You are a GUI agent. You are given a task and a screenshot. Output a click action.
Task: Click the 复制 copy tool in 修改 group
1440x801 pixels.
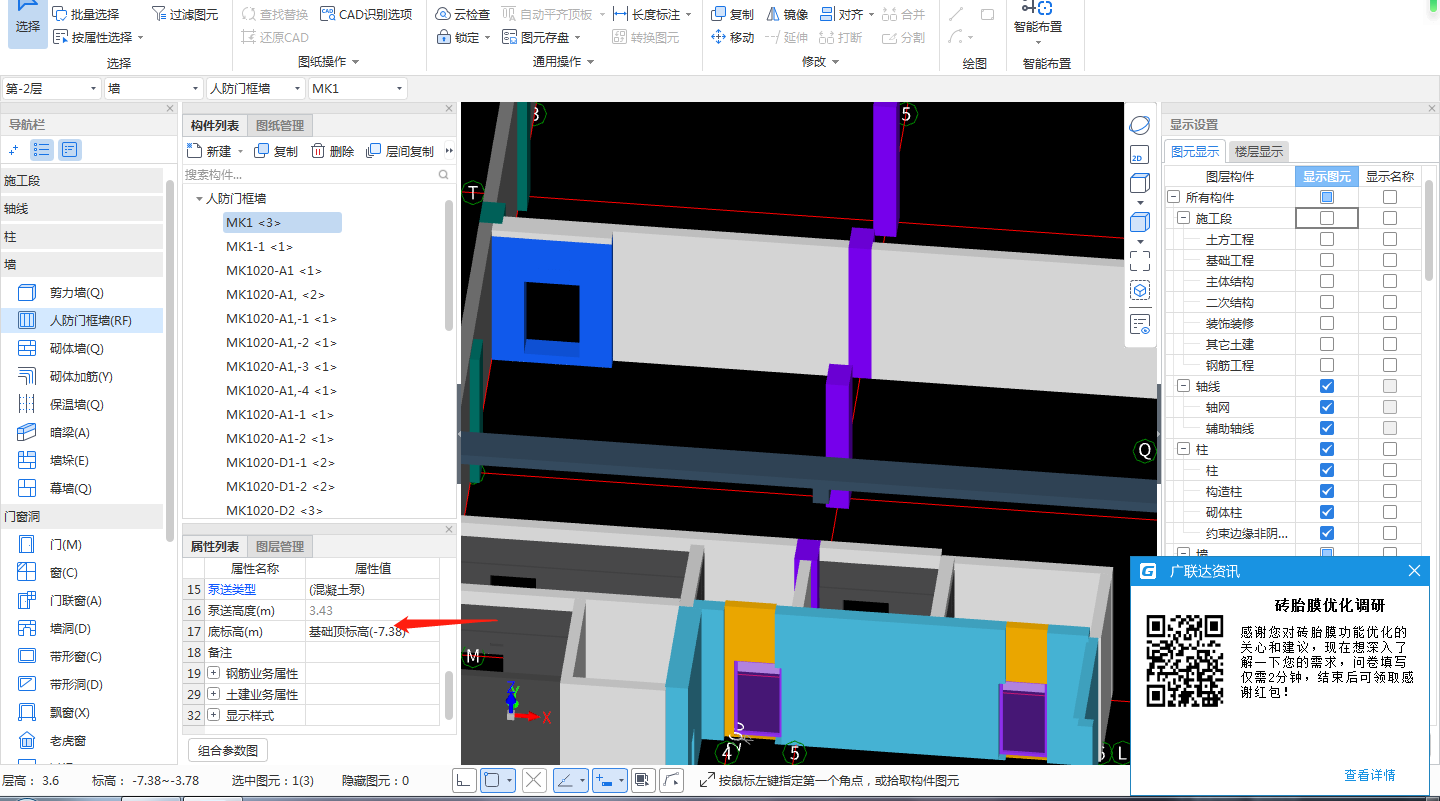[x=733, y=14]
